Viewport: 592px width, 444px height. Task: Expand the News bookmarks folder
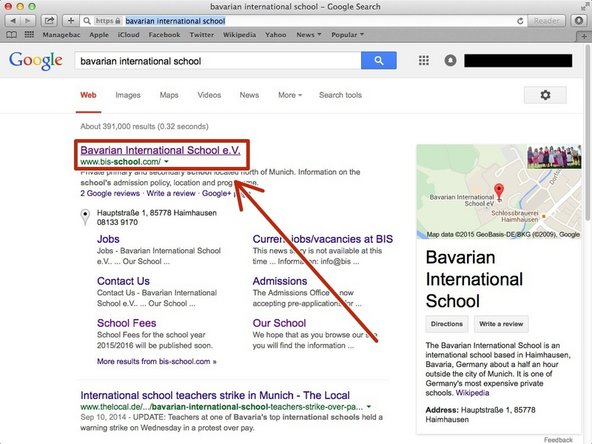pyautogui.click(x=308, y=35)
